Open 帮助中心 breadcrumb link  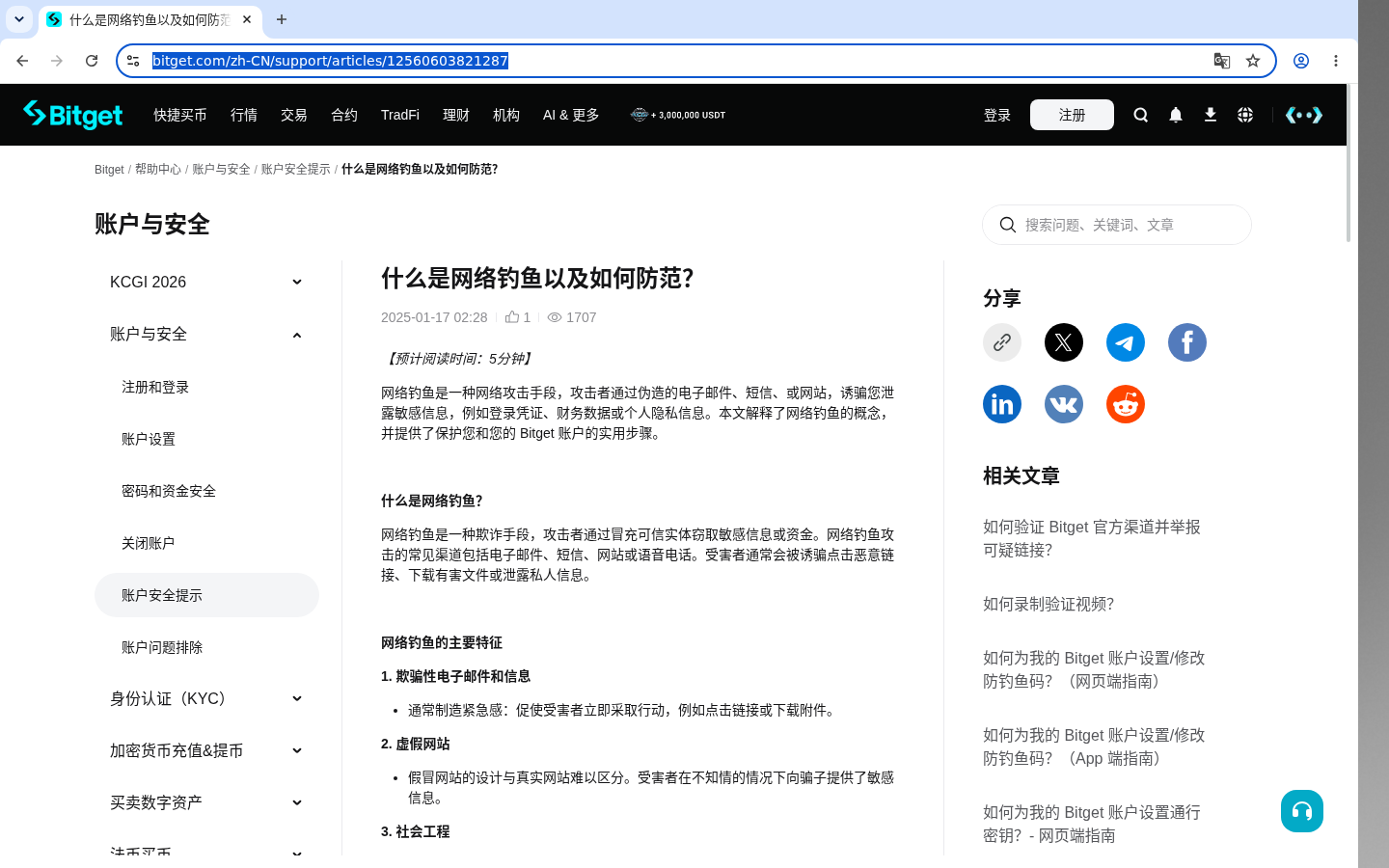(x=158, y=169)
